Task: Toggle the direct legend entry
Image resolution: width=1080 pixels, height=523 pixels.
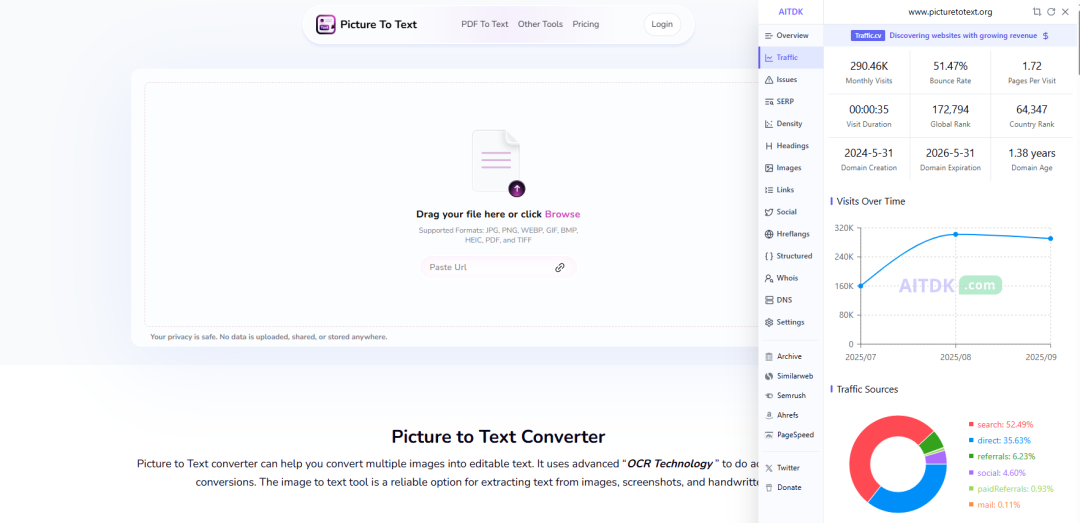Action: point(999,440)
